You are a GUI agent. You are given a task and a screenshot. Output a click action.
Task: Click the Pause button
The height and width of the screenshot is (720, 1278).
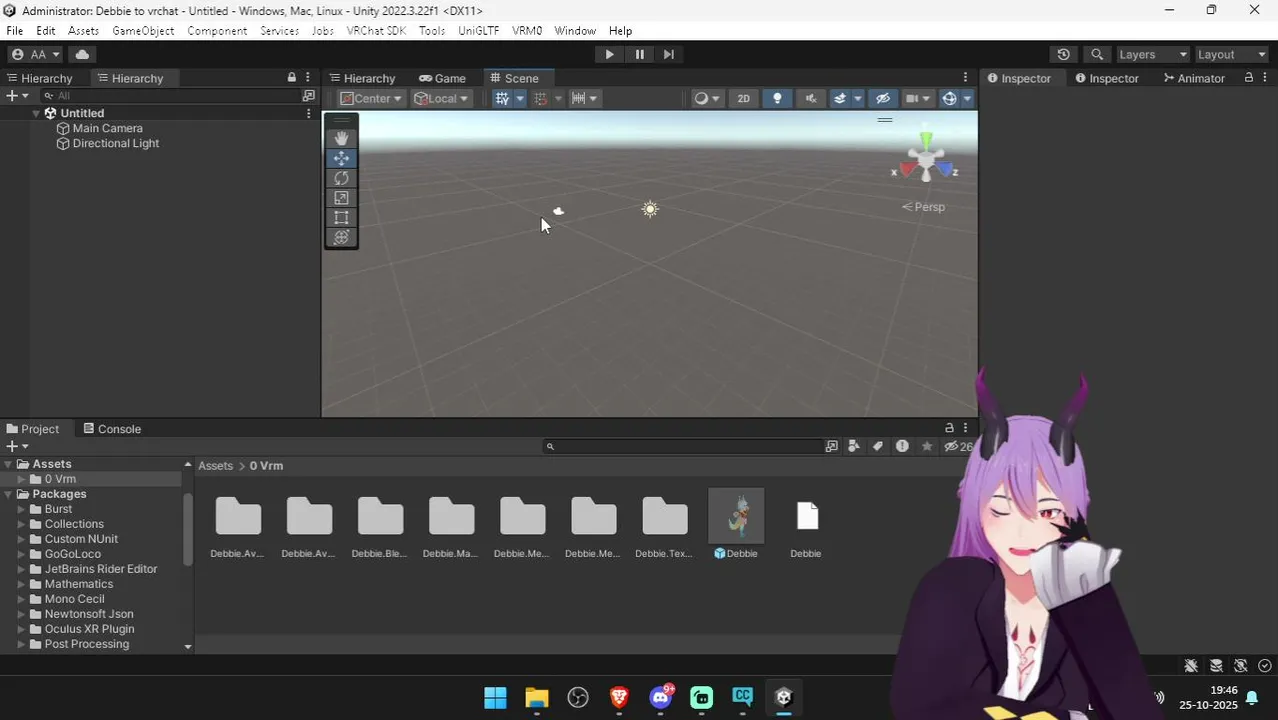click(x=640, y=54)
